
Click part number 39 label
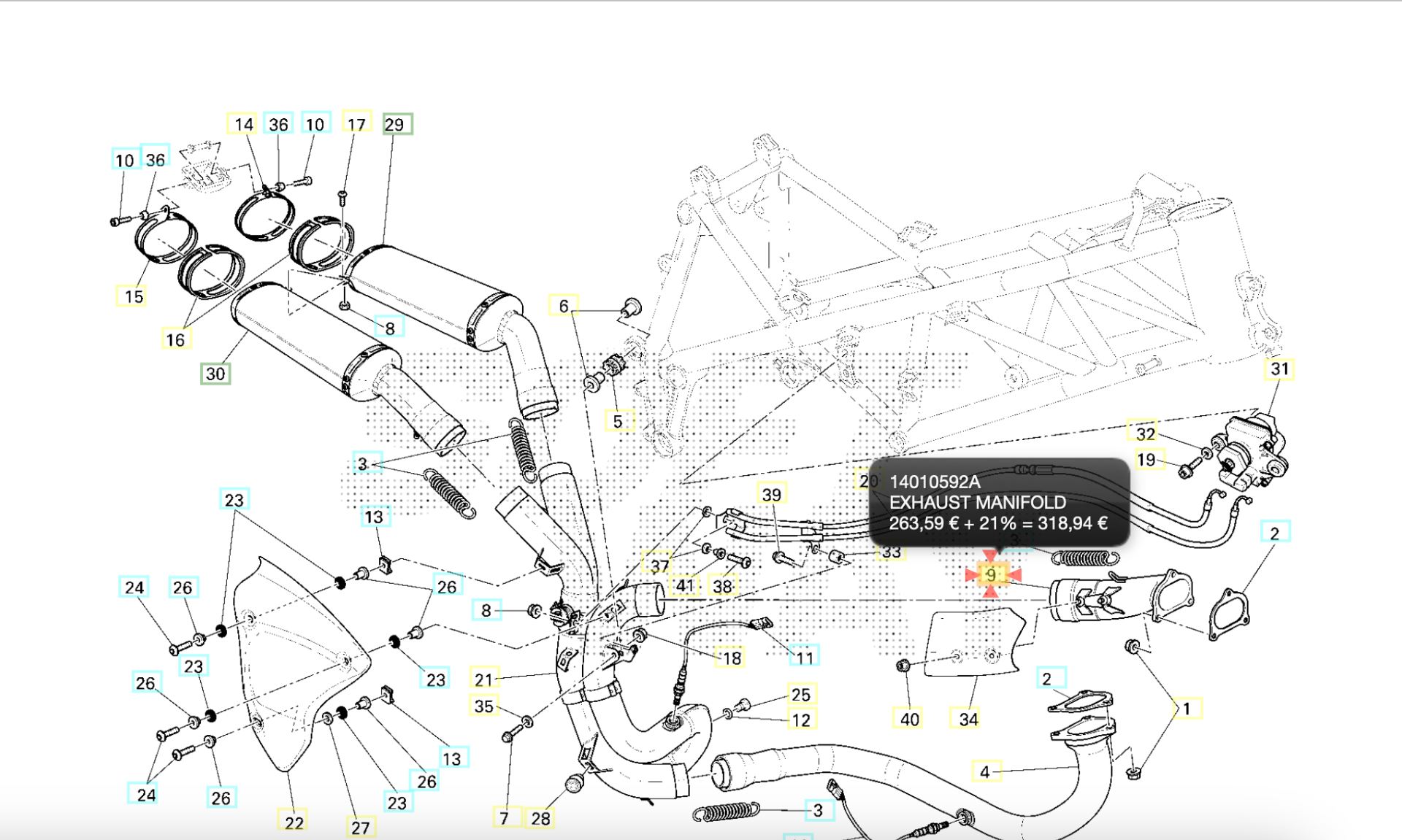point(771,494)
